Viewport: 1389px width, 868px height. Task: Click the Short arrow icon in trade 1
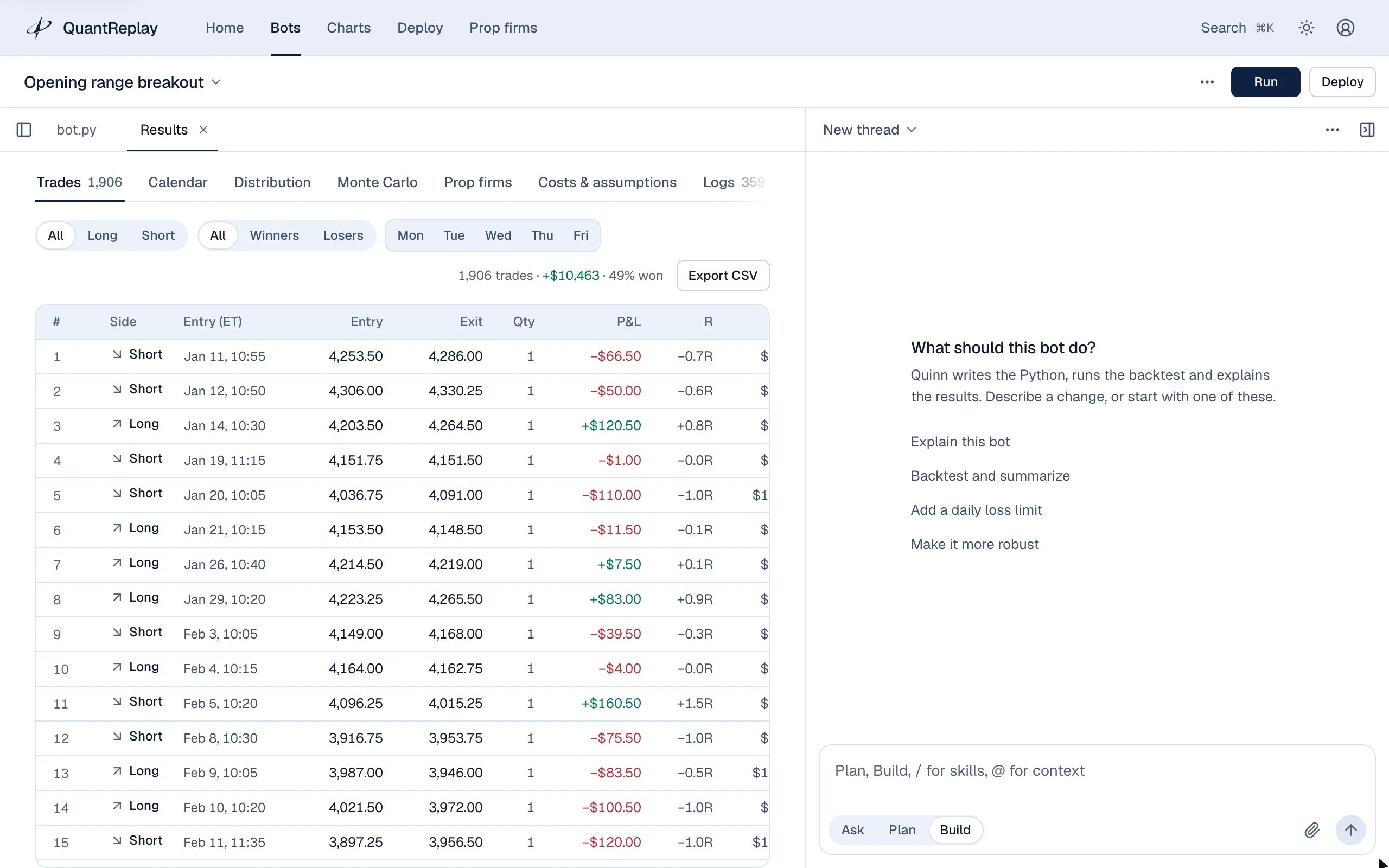coord(117,355)
